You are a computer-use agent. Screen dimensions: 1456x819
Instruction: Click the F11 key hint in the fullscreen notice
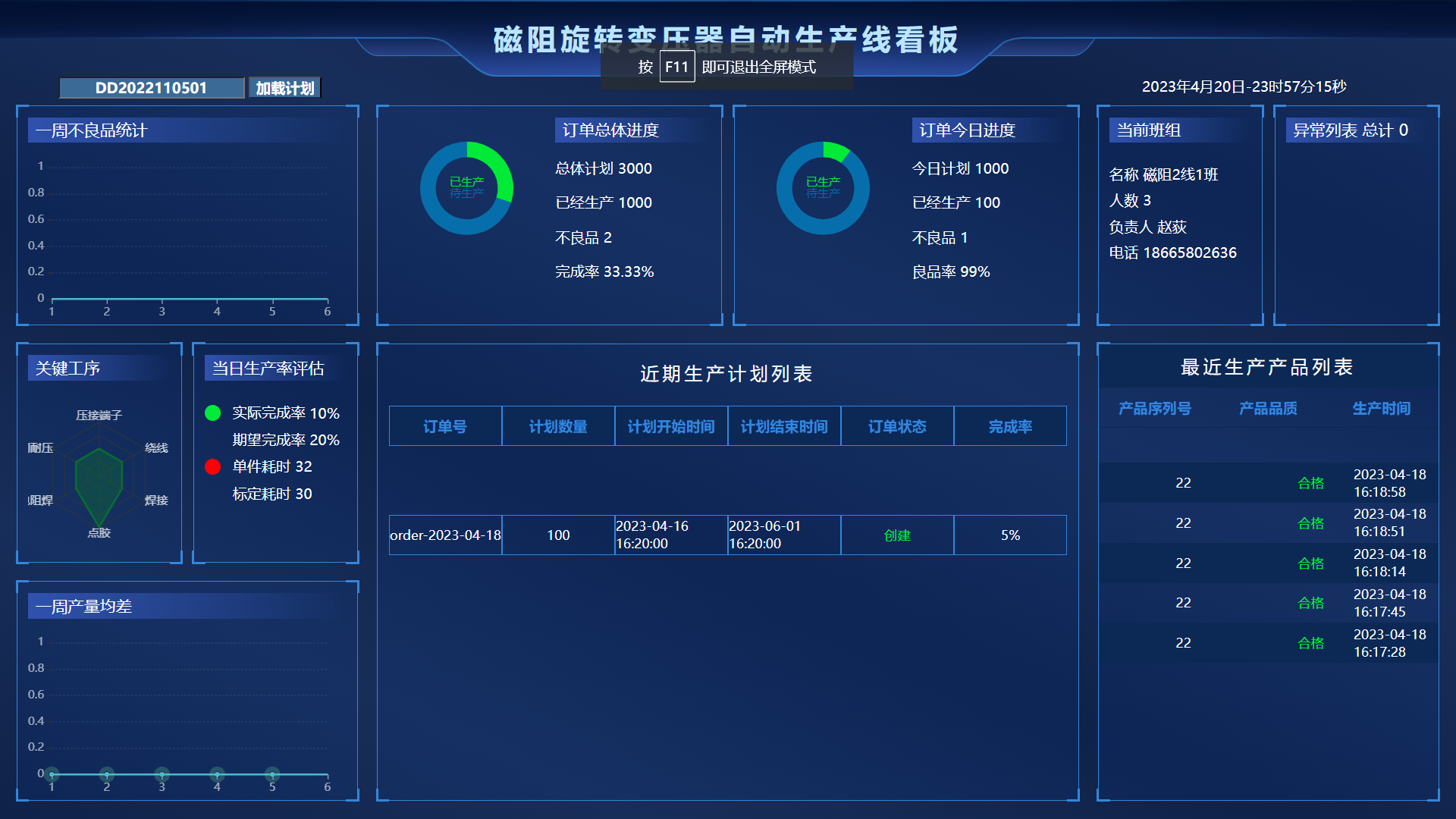coord(676,67)
